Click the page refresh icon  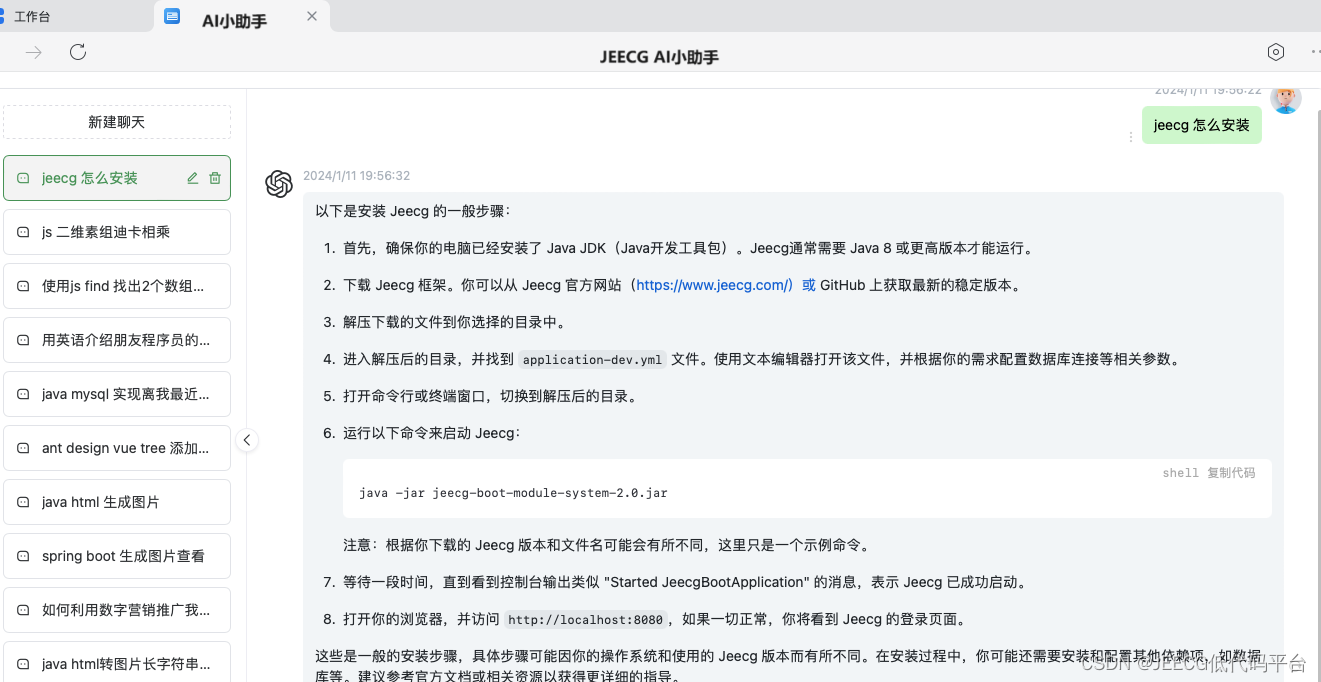(78, 51)
